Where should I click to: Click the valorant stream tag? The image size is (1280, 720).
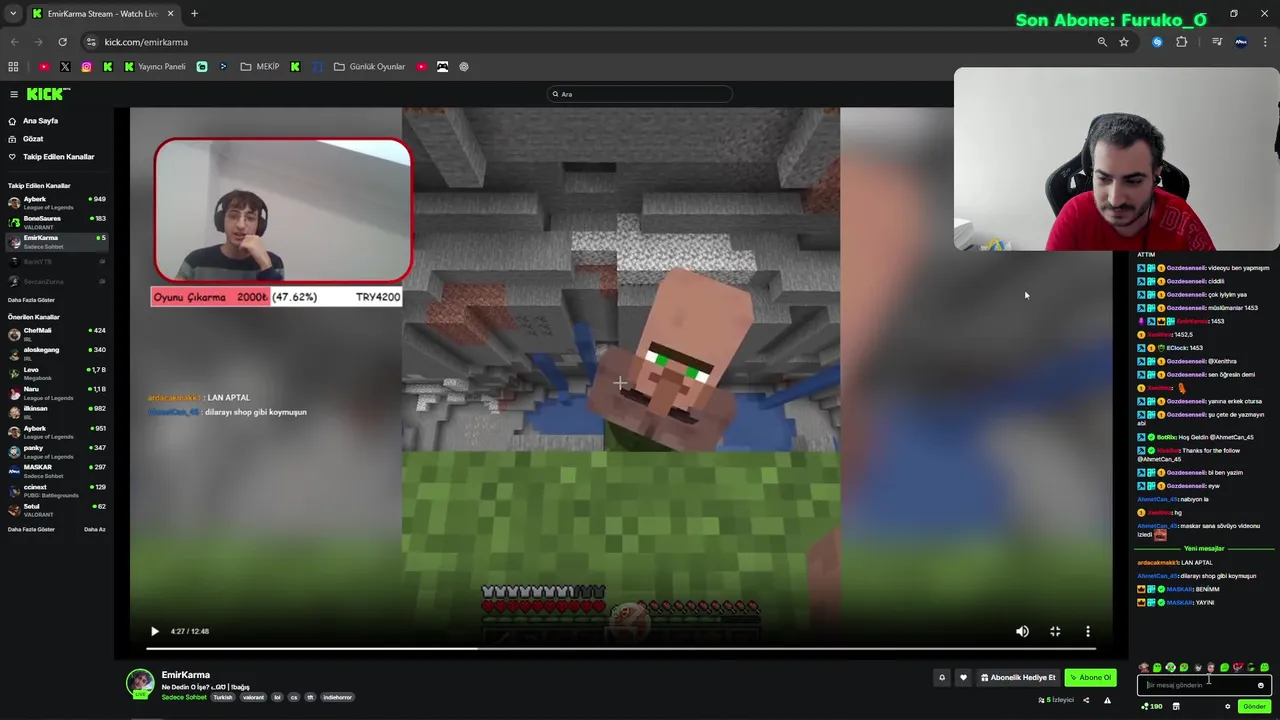coord(253,697)
